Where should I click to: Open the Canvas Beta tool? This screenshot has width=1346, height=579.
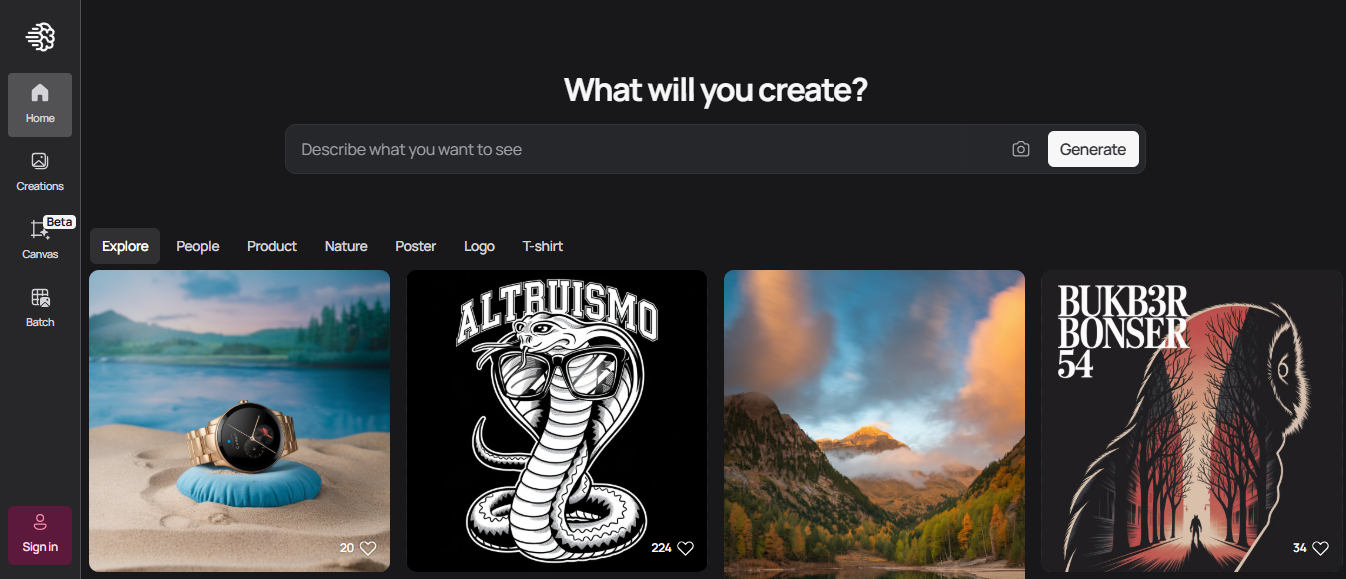pyautogui.click(x=40, y=240)
